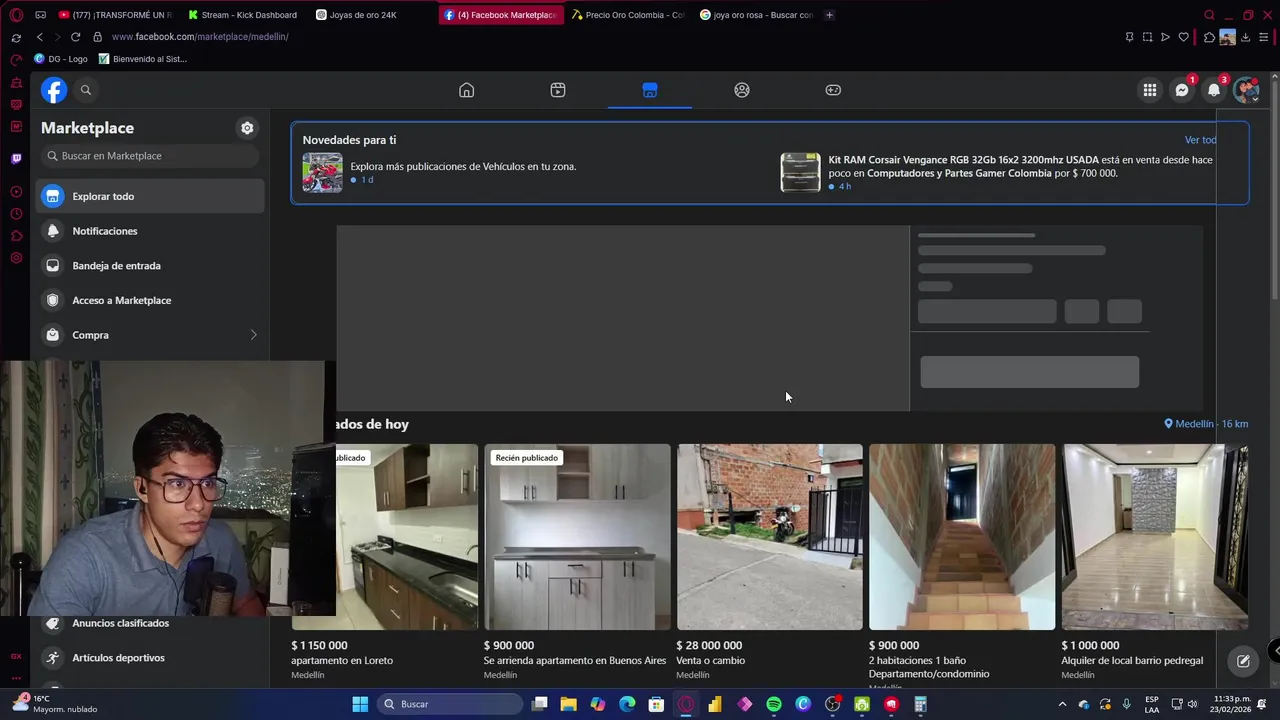This screenshot has width=1280, height=720.
Task: Open File Explorer from taskbar
Action: (568, 704)
